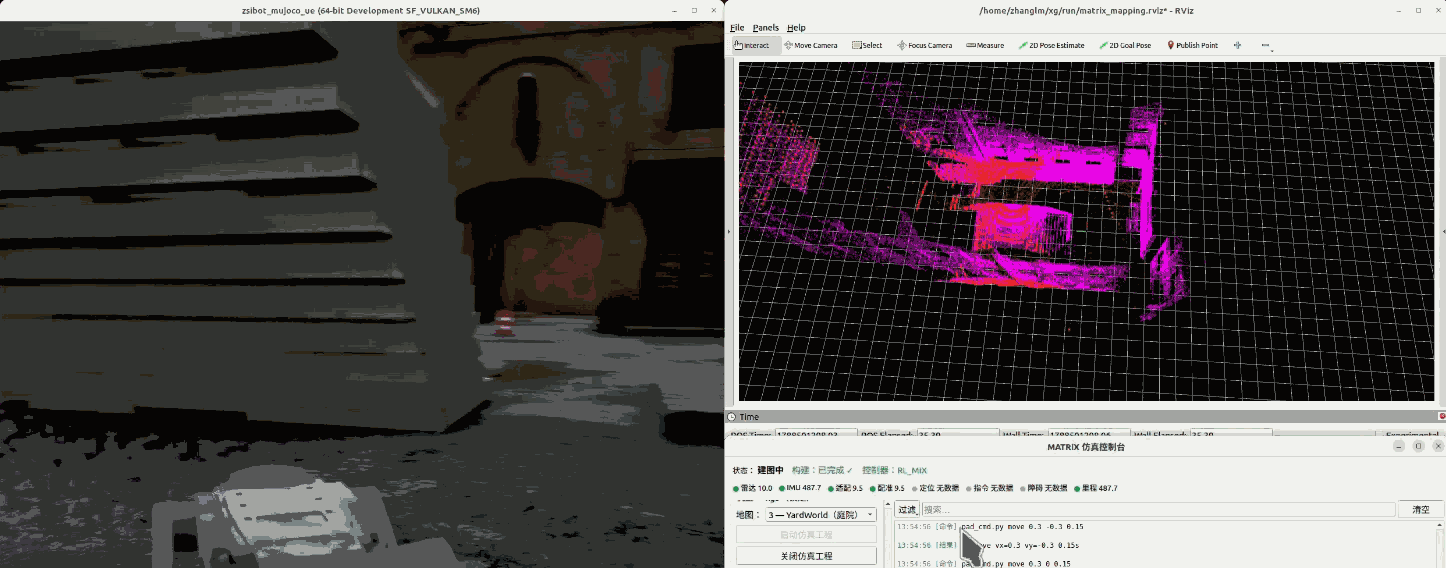Activate the Publish Point tool
This screenshot has width=1446, height=568.
point(1192,45)
